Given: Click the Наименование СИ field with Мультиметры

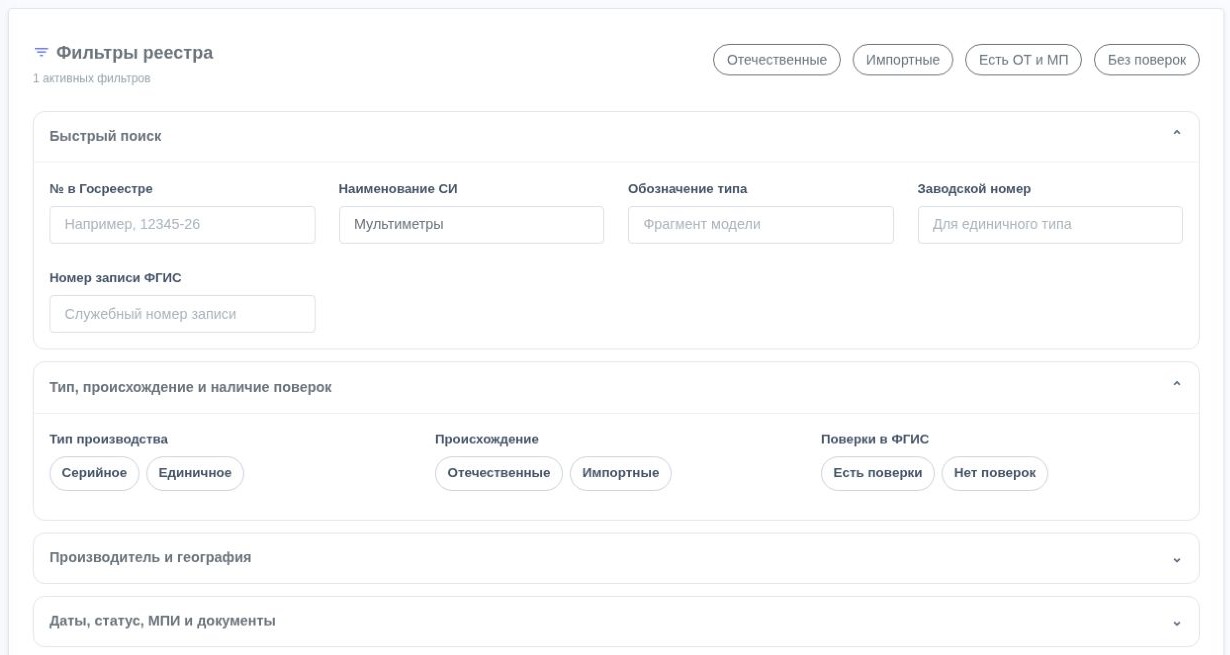Looking at the screenshot, I should coord(471,225).
